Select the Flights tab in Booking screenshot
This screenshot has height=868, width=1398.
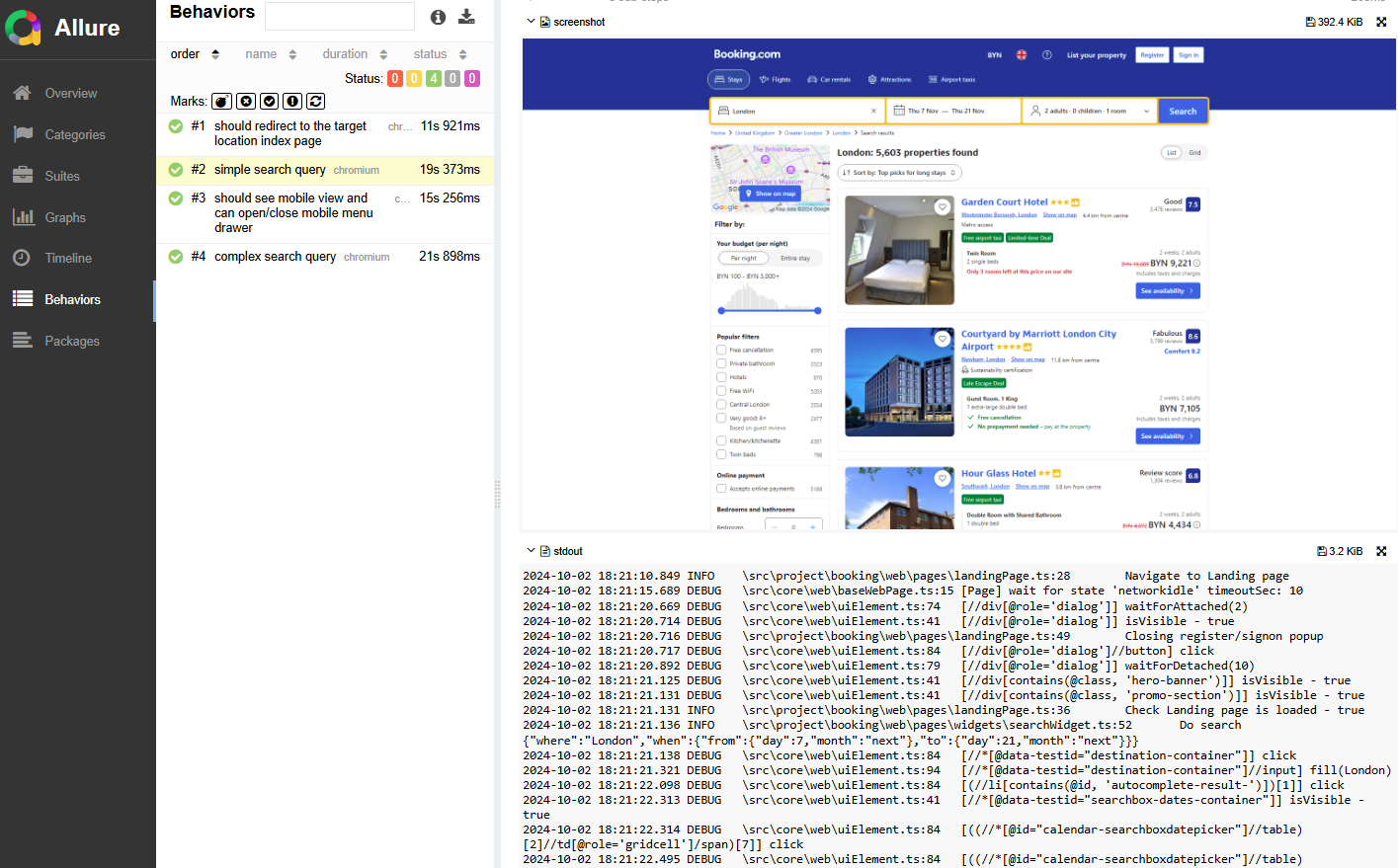pyautogui.click(x=776, y=79)
